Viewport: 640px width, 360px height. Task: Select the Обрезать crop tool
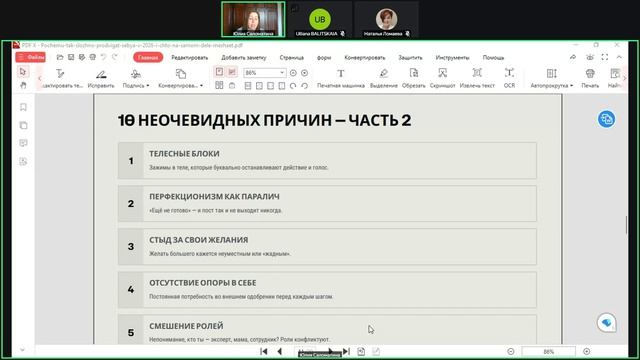(413, 78)
